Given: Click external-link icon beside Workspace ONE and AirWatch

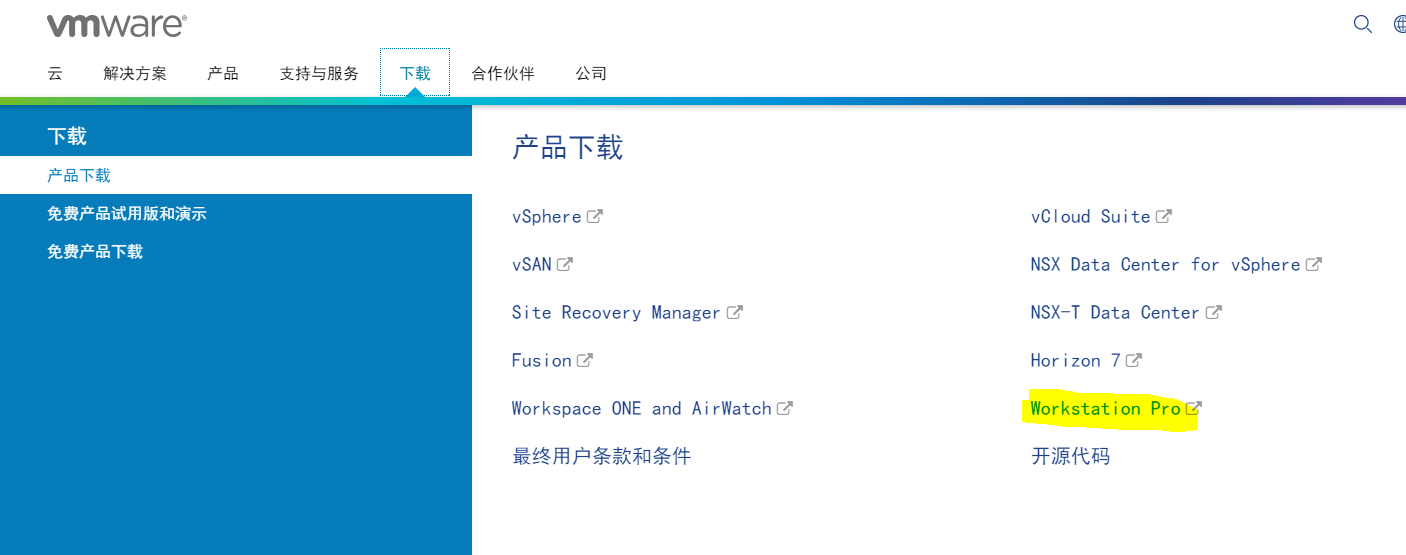Looking at the screenshot, I should 785,408.
